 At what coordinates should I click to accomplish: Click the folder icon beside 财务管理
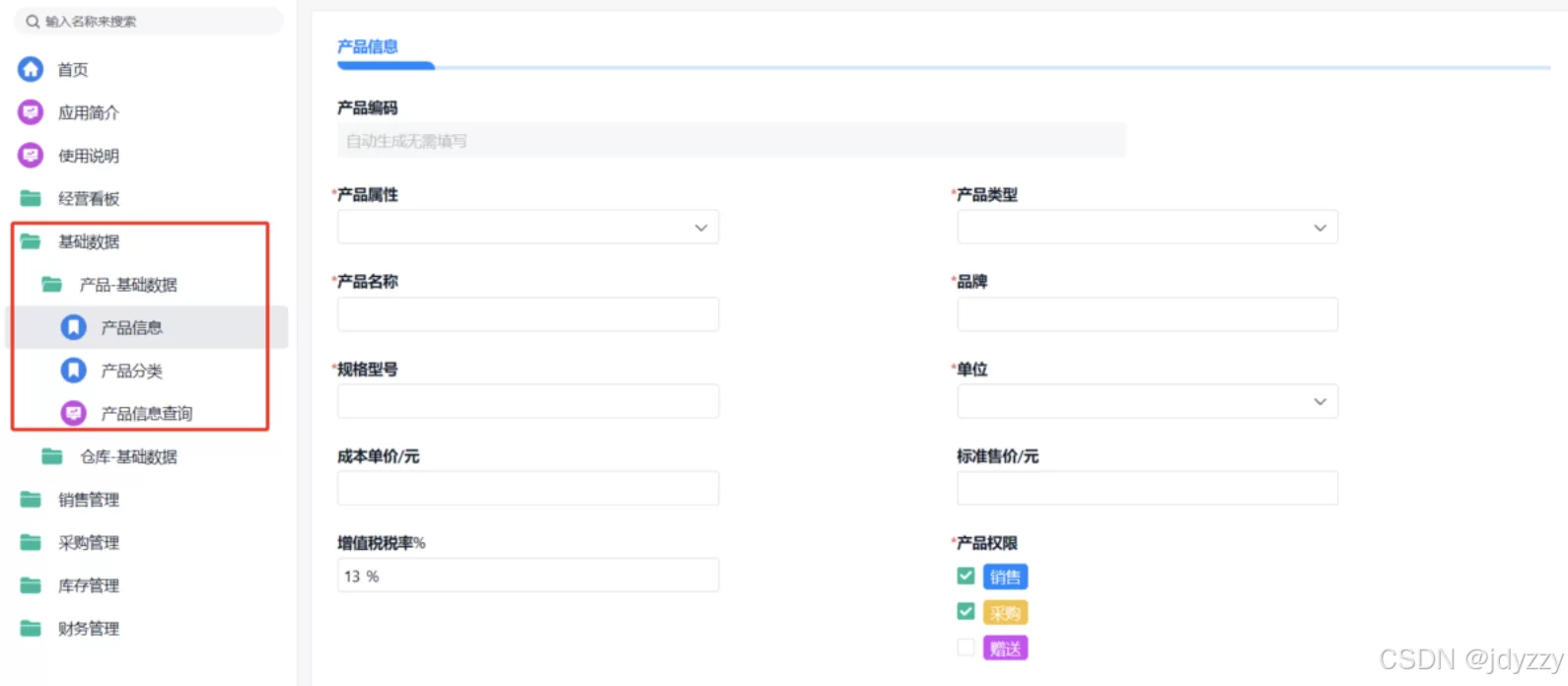(x=31, y=629)
